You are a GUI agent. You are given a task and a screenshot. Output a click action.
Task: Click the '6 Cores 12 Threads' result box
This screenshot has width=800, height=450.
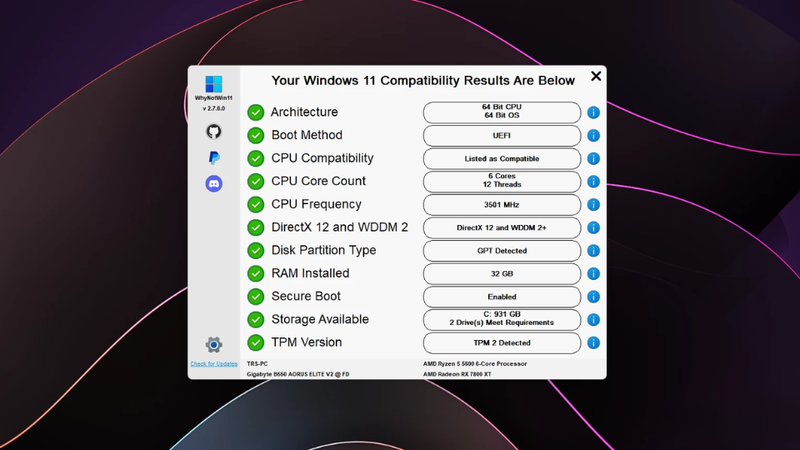(502, 182)
